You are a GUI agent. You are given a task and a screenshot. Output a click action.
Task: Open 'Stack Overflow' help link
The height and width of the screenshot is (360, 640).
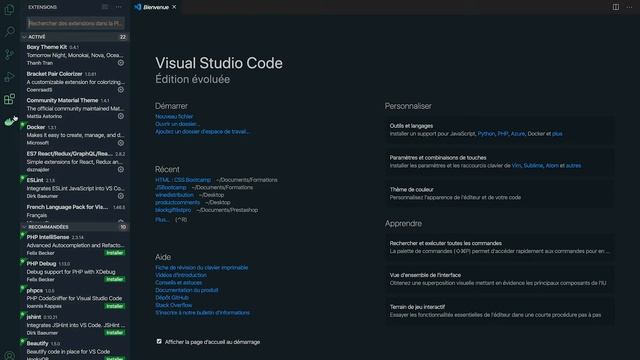(173, 305)
